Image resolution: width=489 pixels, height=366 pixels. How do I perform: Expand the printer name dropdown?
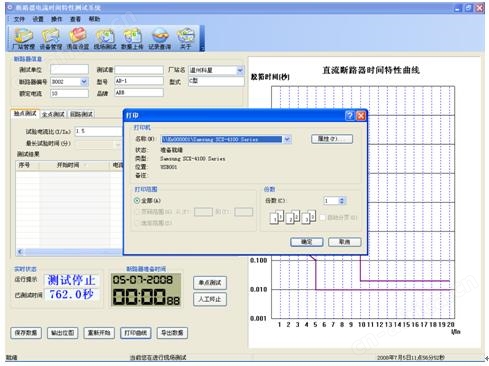[x=287, y=139]
